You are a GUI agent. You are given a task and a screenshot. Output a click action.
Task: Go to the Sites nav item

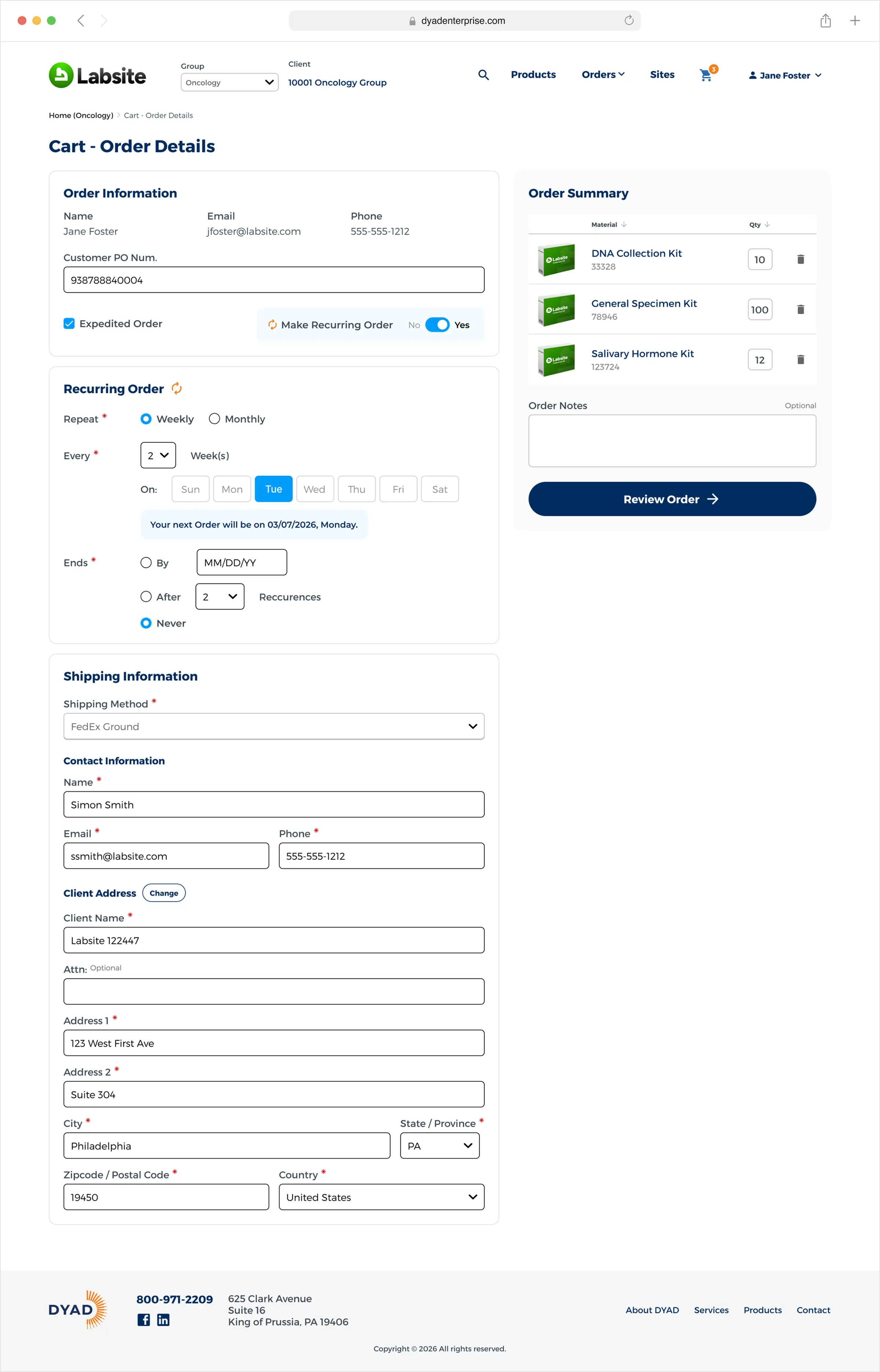tap(662, 75)
